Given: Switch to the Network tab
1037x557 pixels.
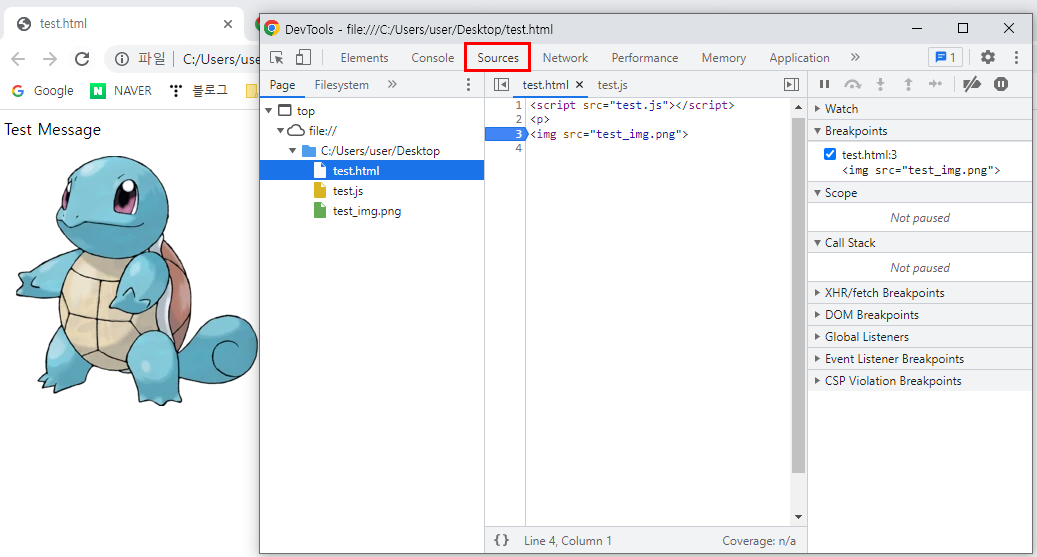Looking at the screenshot, I should [x=565, y=58].
